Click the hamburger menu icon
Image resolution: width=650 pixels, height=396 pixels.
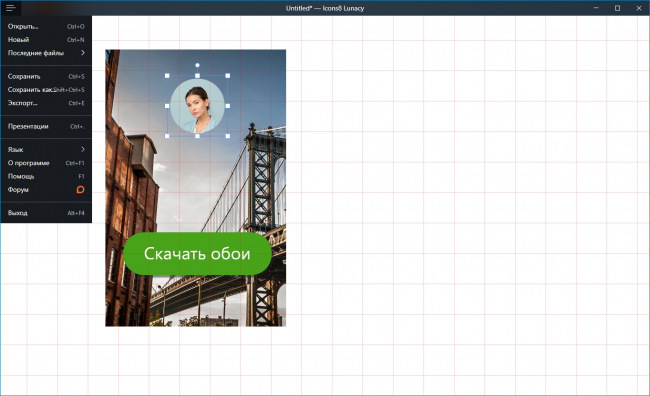click(11, 8)
